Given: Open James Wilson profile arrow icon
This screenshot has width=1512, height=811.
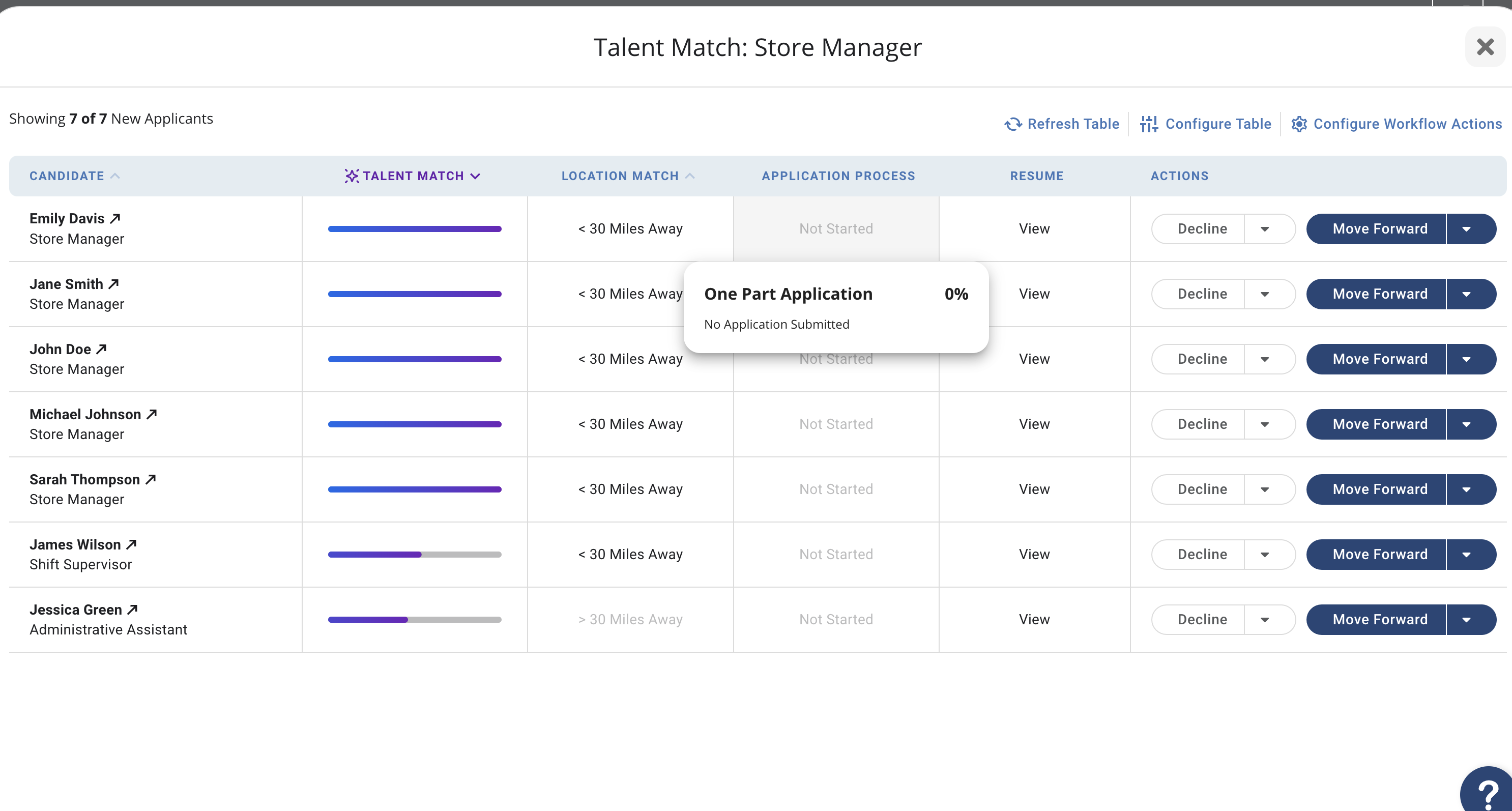Looking at the screenshot, I should pos(131,544).
